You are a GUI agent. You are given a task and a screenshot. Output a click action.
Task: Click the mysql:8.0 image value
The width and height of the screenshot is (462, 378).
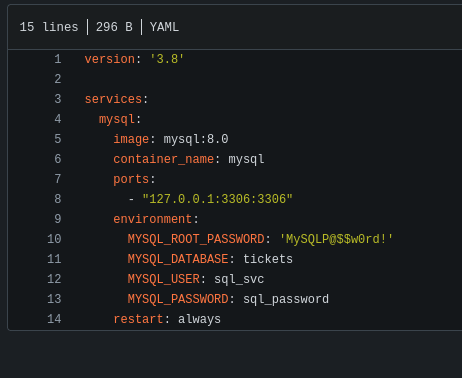(x=196, y=139)
